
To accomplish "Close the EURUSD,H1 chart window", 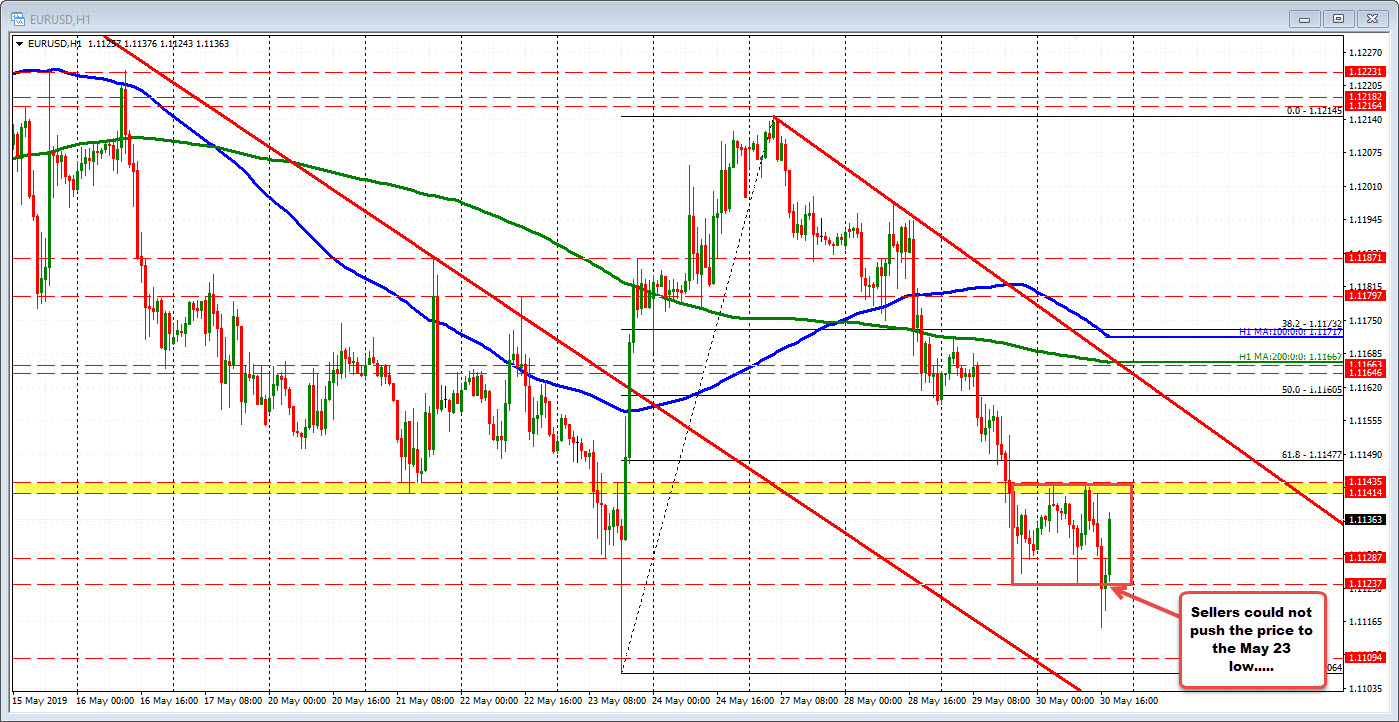I will click(x=1371, y=18).
